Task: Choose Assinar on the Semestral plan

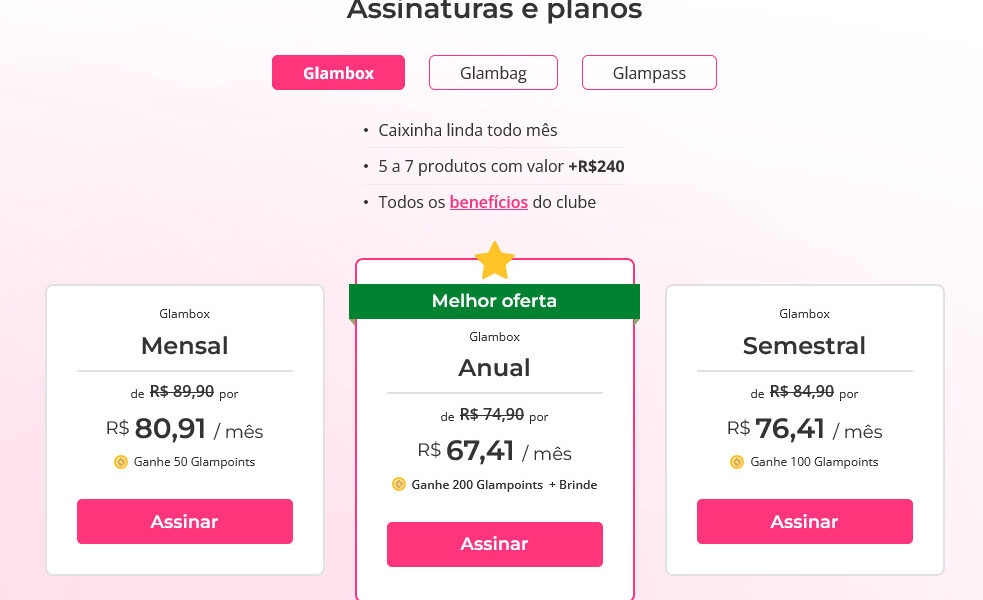Action: [805, 521]
